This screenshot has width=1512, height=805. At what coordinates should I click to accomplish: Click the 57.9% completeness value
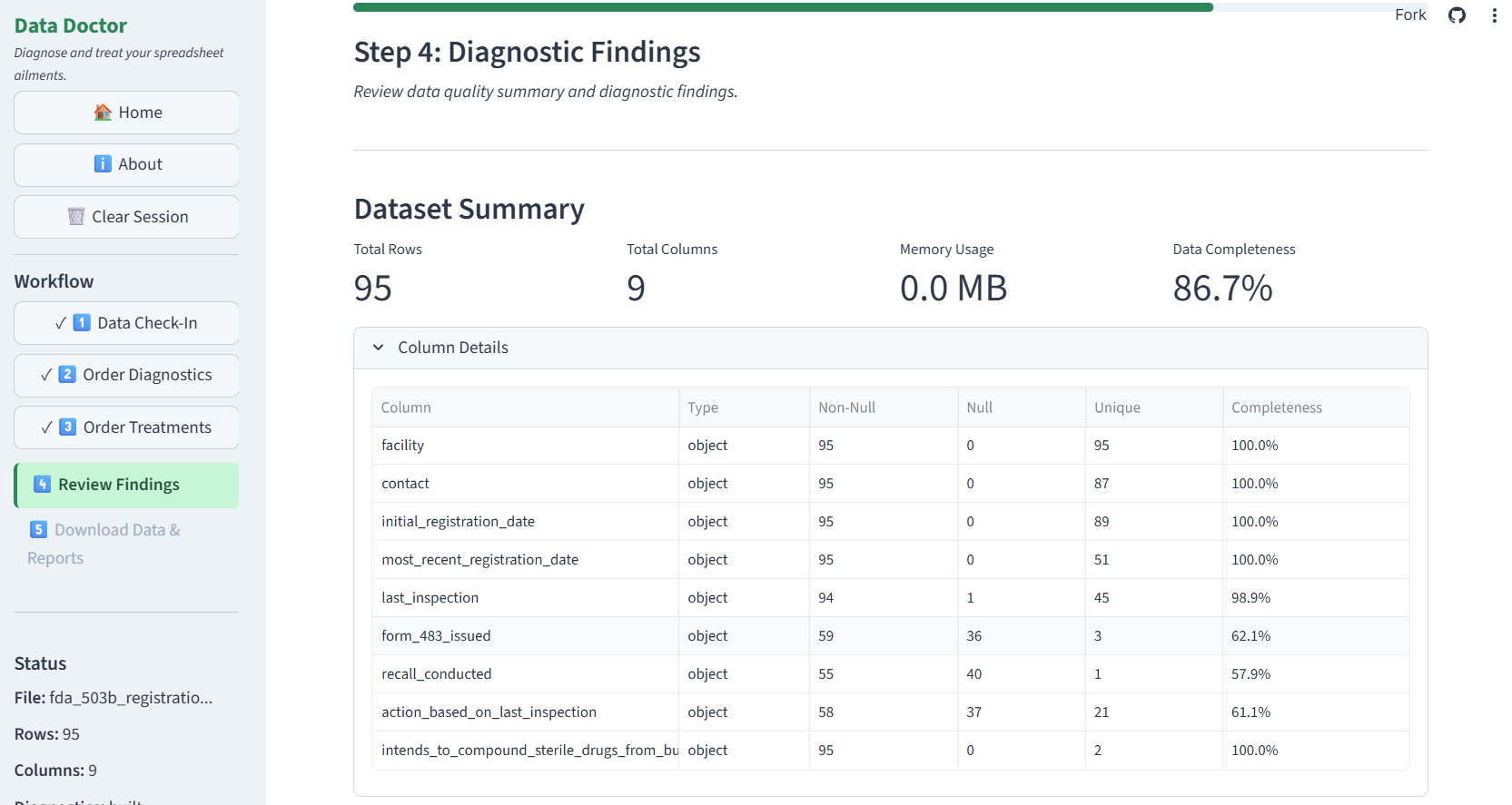1250,674
